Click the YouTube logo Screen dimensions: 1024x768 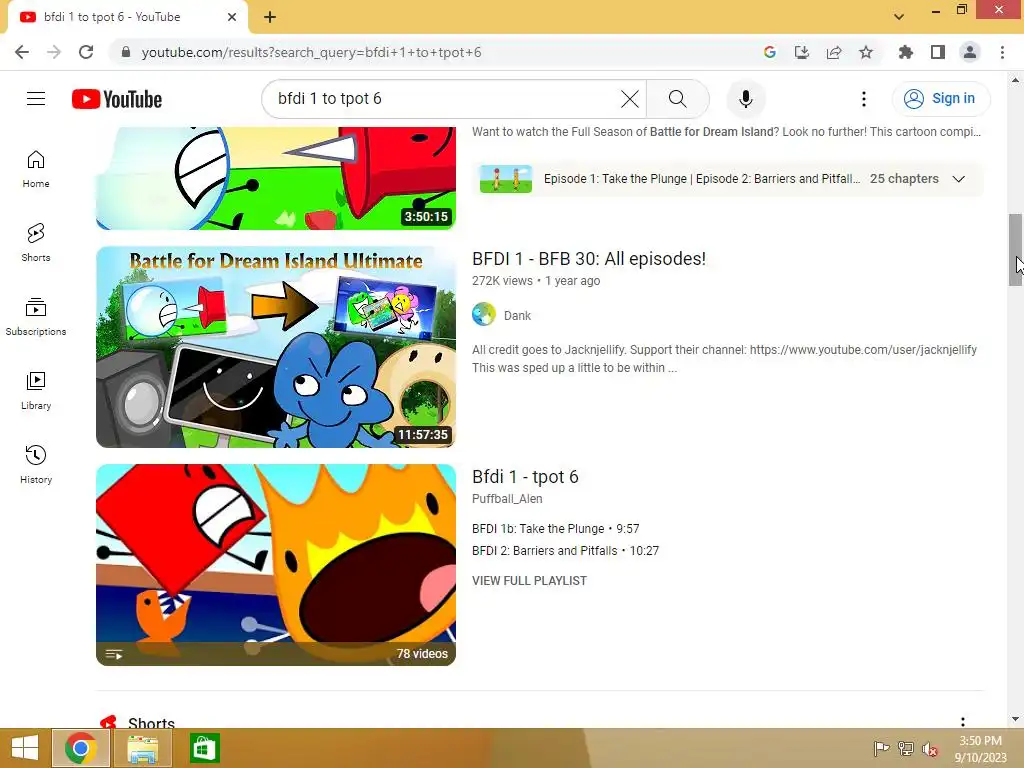click(x=117, y=99)
